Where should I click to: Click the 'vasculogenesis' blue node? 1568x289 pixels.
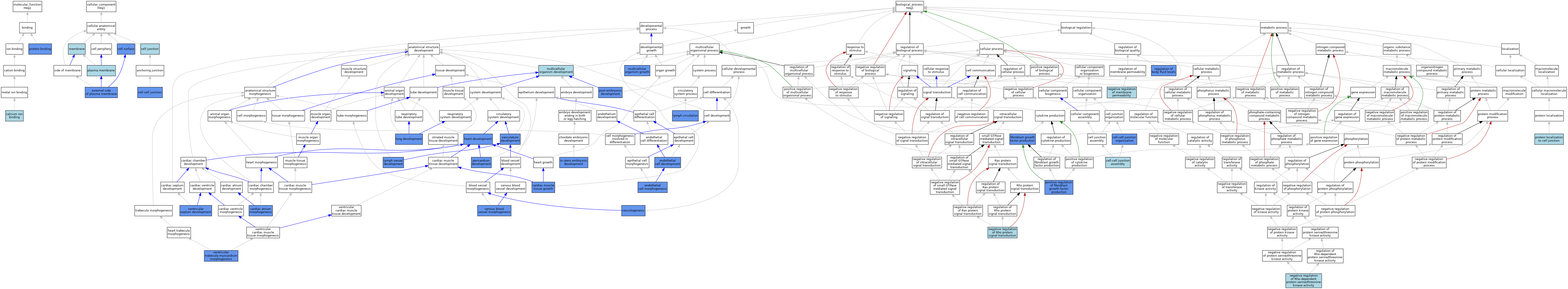tap(633, 210)
